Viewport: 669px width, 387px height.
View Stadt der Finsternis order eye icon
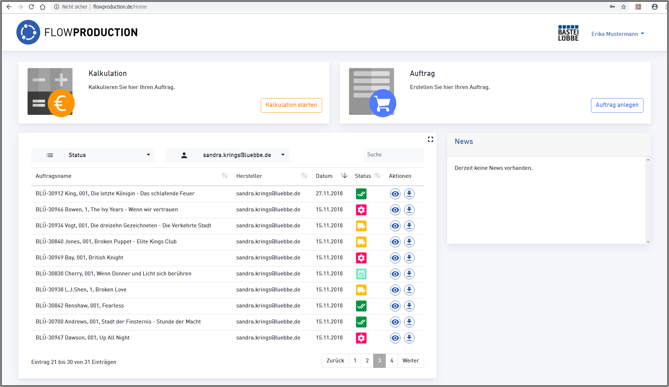pyautogui.click(x=395, y=322)
